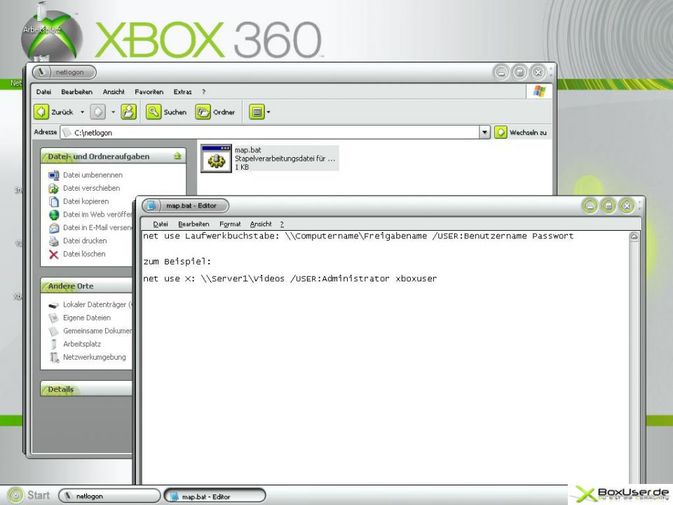The image size is (673, 505).
Task: Collapse the Andere Orte panel header
Action: tap(87, 286)
